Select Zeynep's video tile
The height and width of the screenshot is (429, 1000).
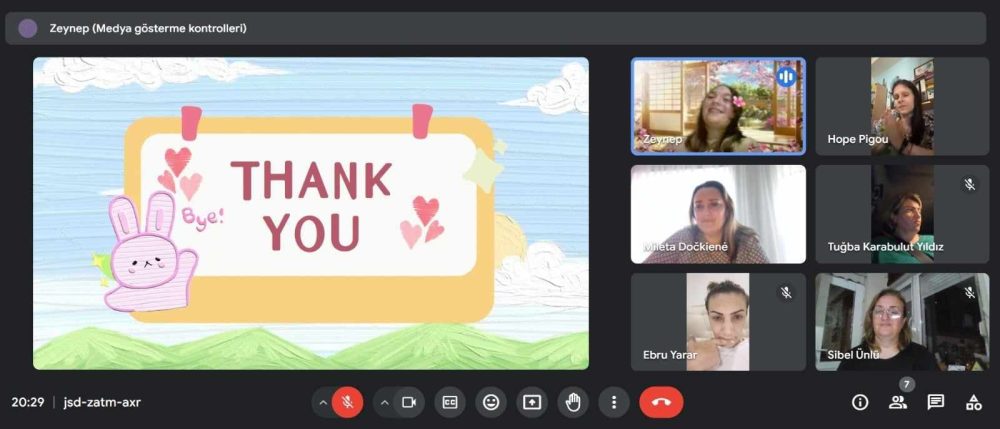pyautogui.click(x=718, y=106)
